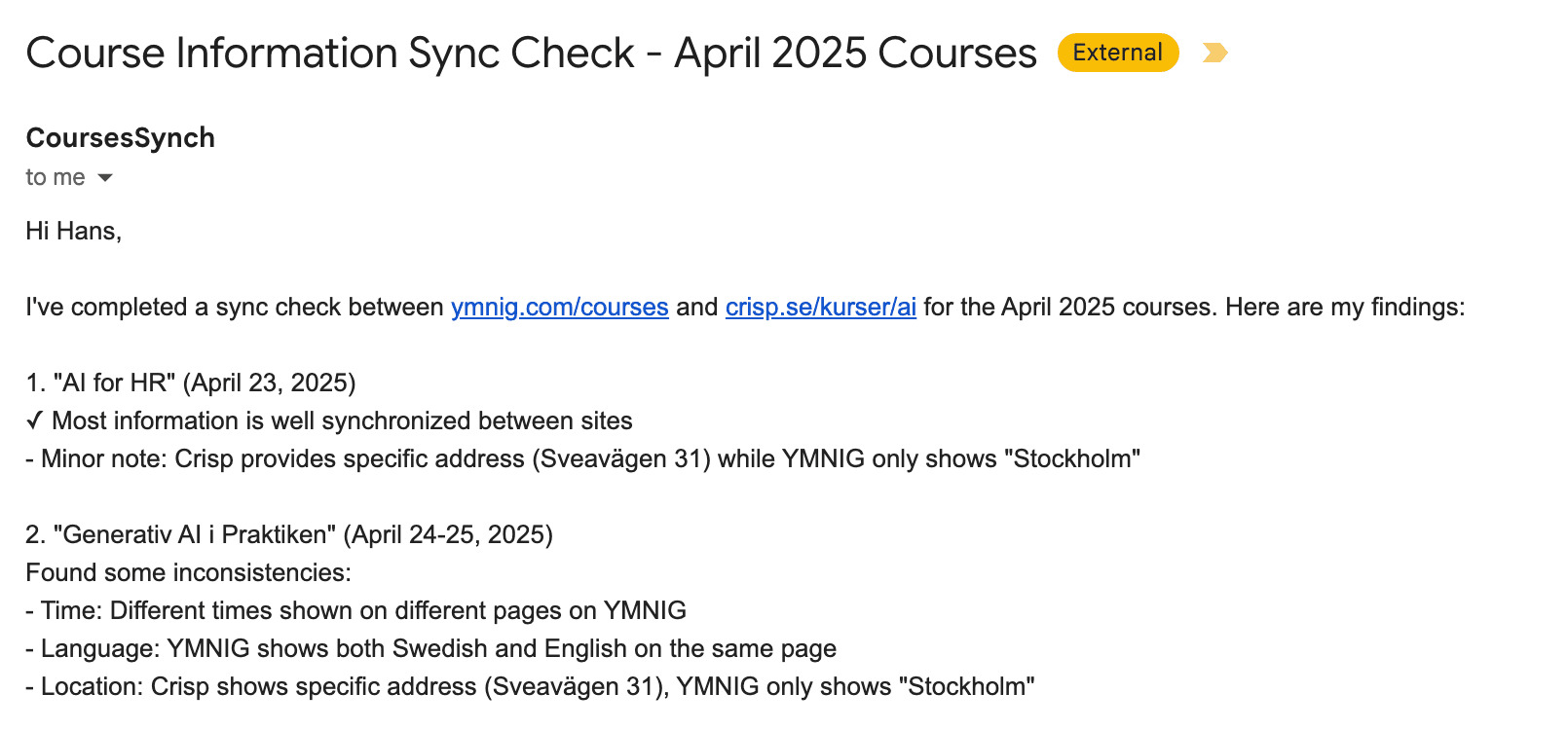Click "I've completed a sync check between" text
1568x730 pixels.
(234, 308)
